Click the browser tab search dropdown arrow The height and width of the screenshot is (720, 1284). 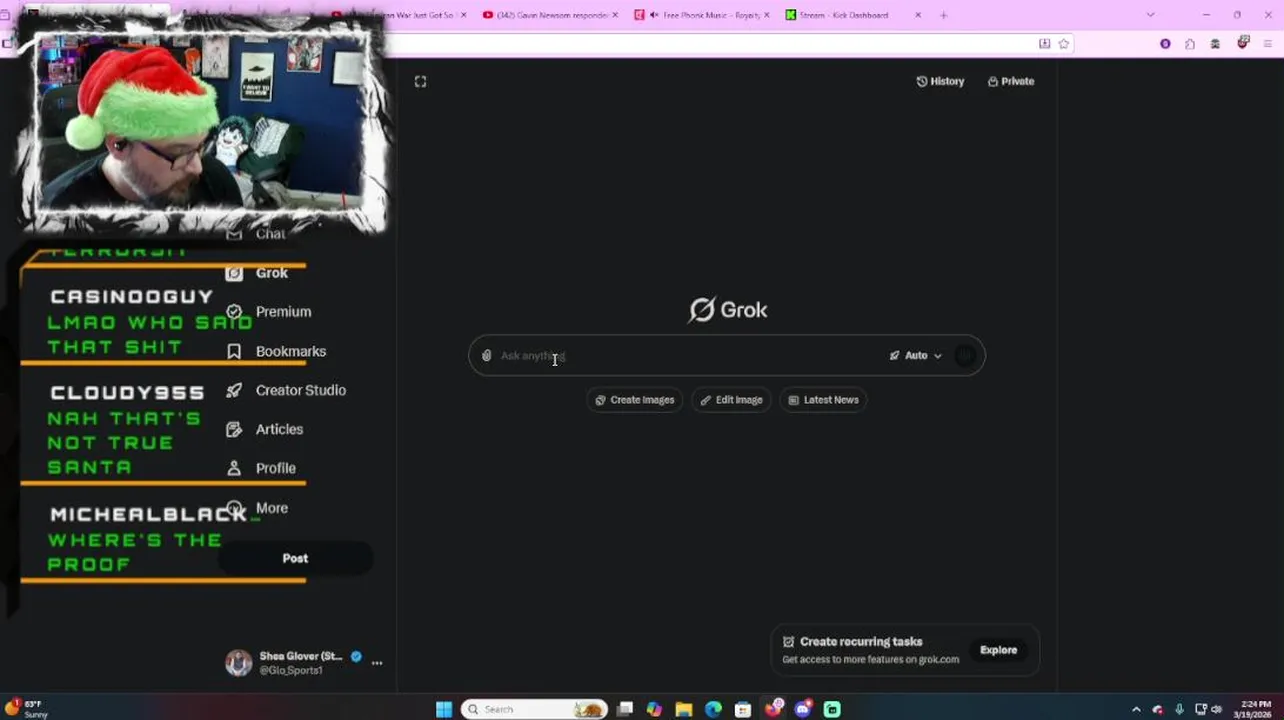pos(1150,15)
